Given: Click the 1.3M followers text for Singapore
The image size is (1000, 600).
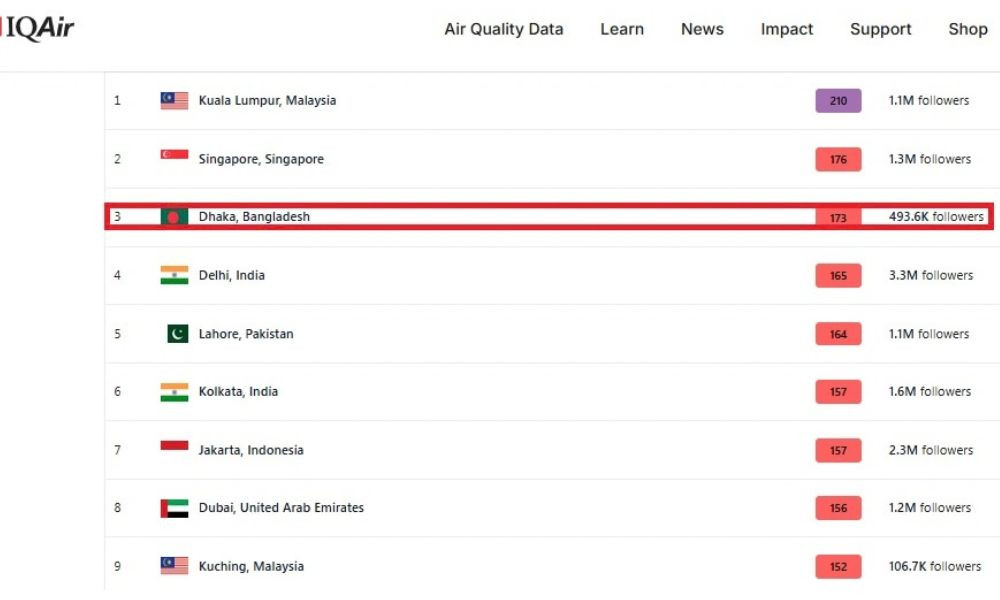Looking at the screenshot, I should click(x=929, y=159).
